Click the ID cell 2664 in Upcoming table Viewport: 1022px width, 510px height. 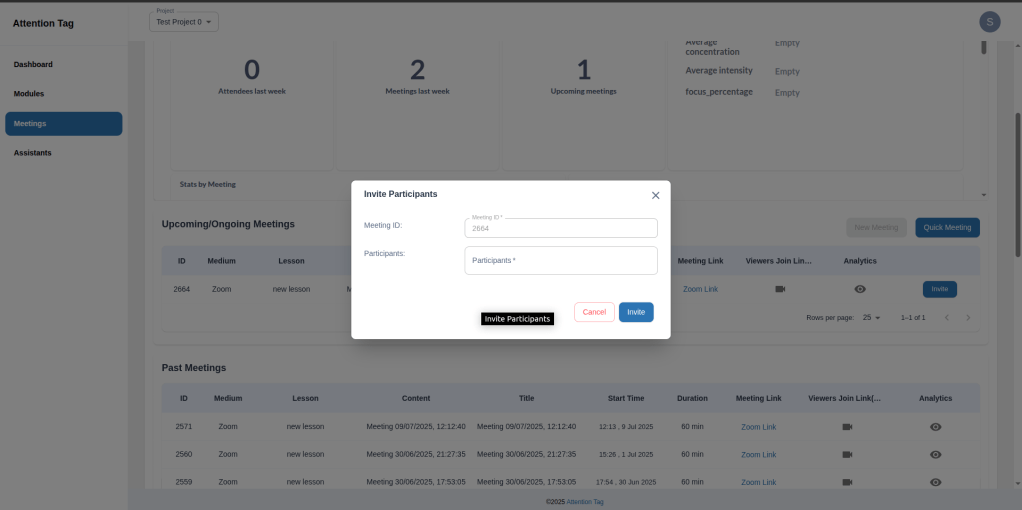point(182,289)
